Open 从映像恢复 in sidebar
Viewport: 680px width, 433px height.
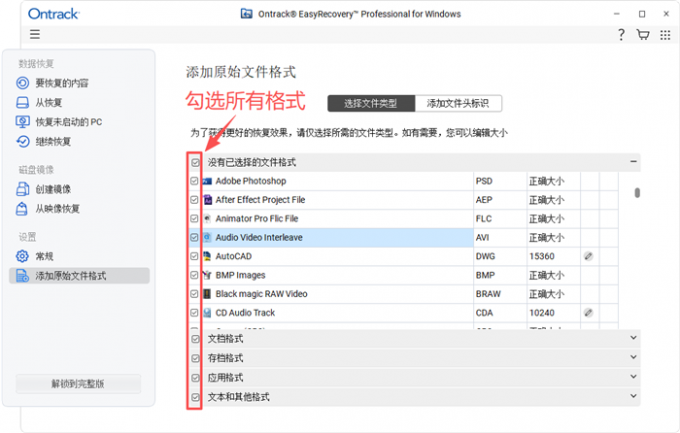pyautogui.click(x=57, y=209)
